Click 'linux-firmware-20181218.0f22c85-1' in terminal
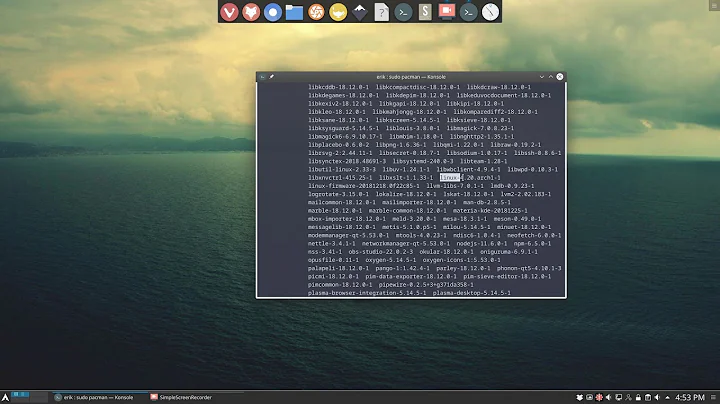This screenshot has height=404, width=720. pos(364,186)
